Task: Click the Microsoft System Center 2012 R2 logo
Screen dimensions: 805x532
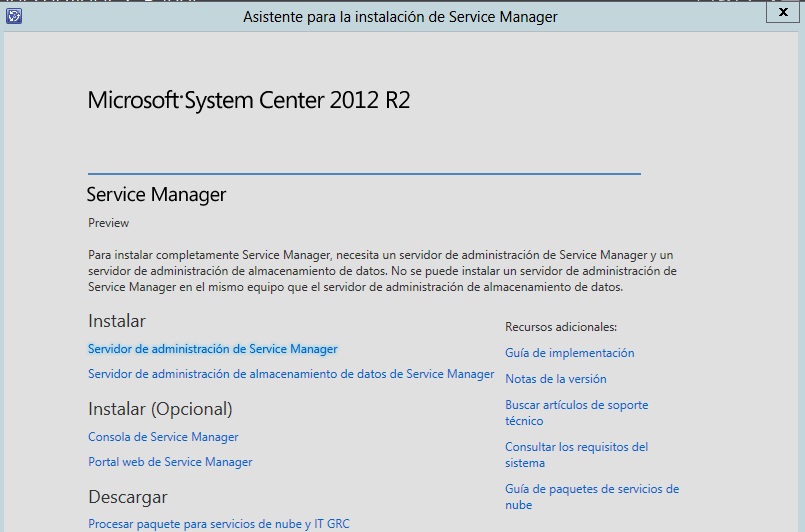Action: coord(249,100)
